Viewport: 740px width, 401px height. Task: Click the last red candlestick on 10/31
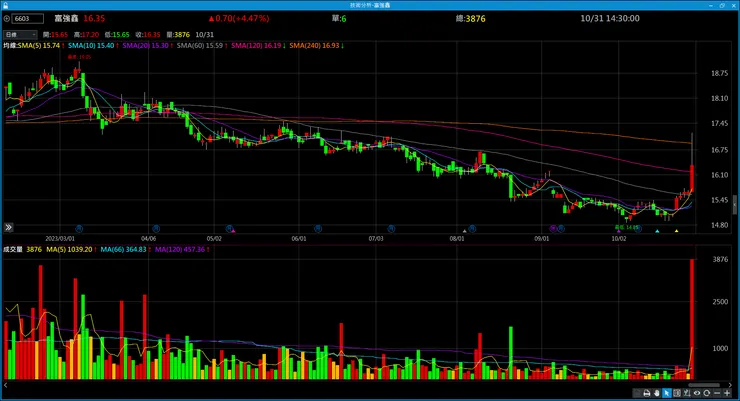[692, 178]
